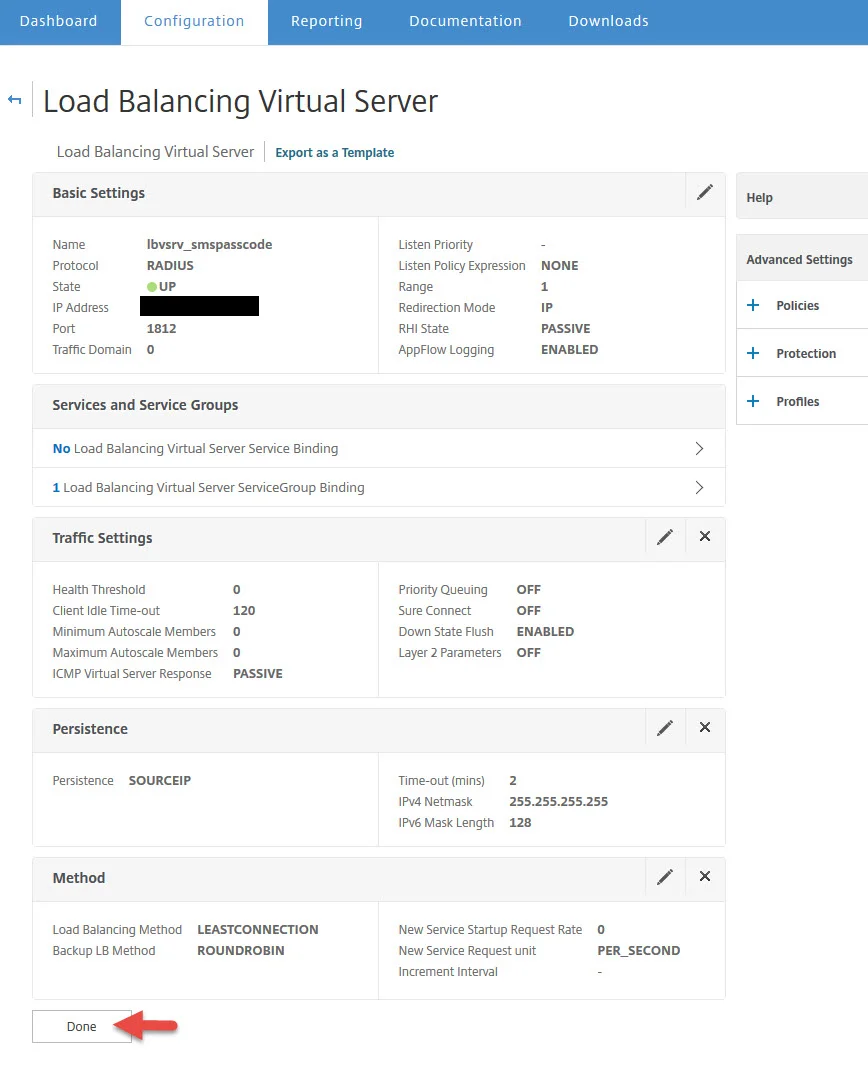This screenshot has height=1085, width=868.
Task: Open the Reporting tab
Action: 327,21
